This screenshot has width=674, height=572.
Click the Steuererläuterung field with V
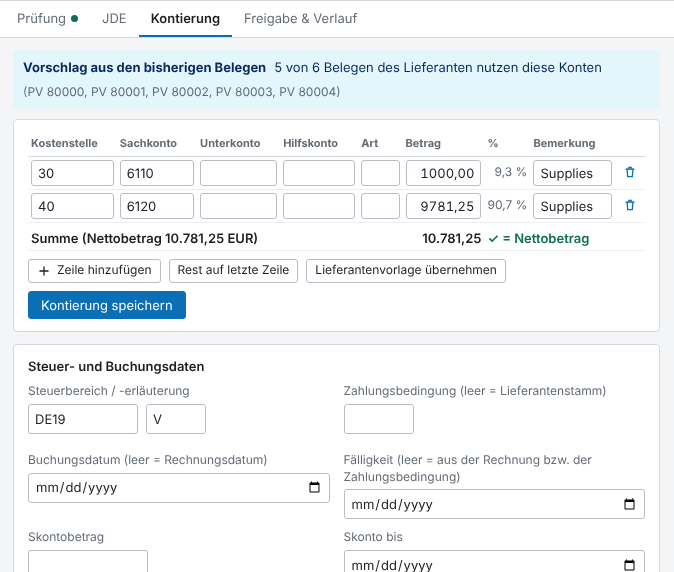176,419
